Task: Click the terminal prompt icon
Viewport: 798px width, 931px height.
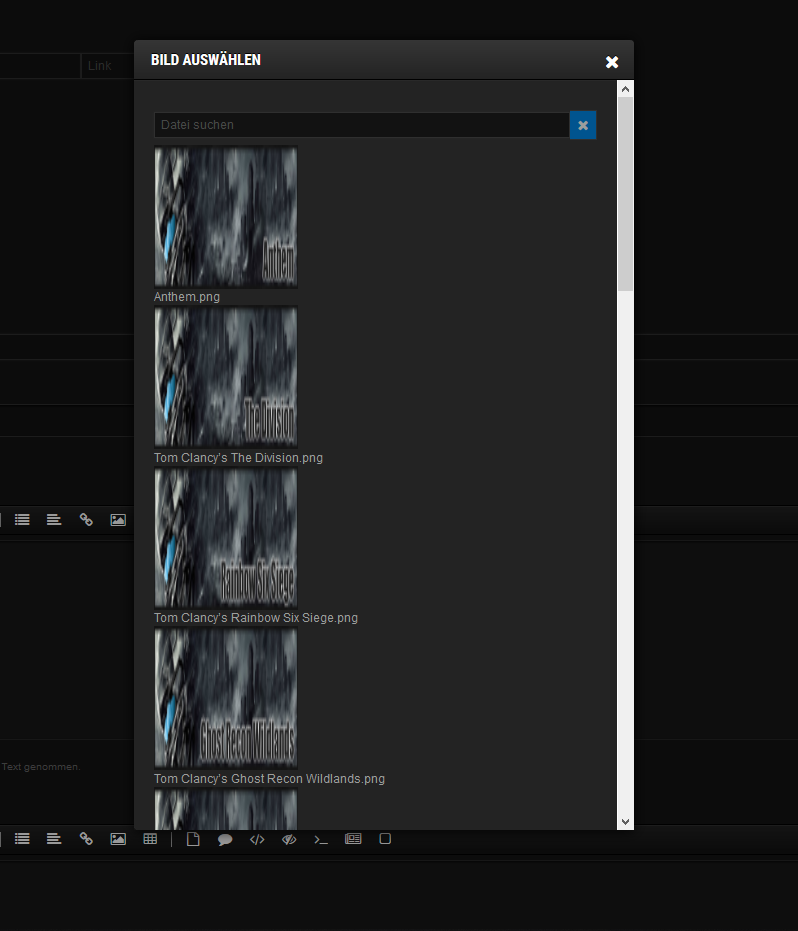Action: [x=321, y=840]
